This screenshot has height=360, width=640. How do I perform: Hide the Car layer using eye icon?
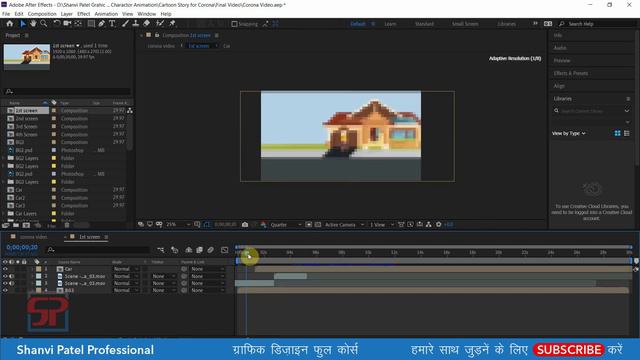[x=5, y=269]
